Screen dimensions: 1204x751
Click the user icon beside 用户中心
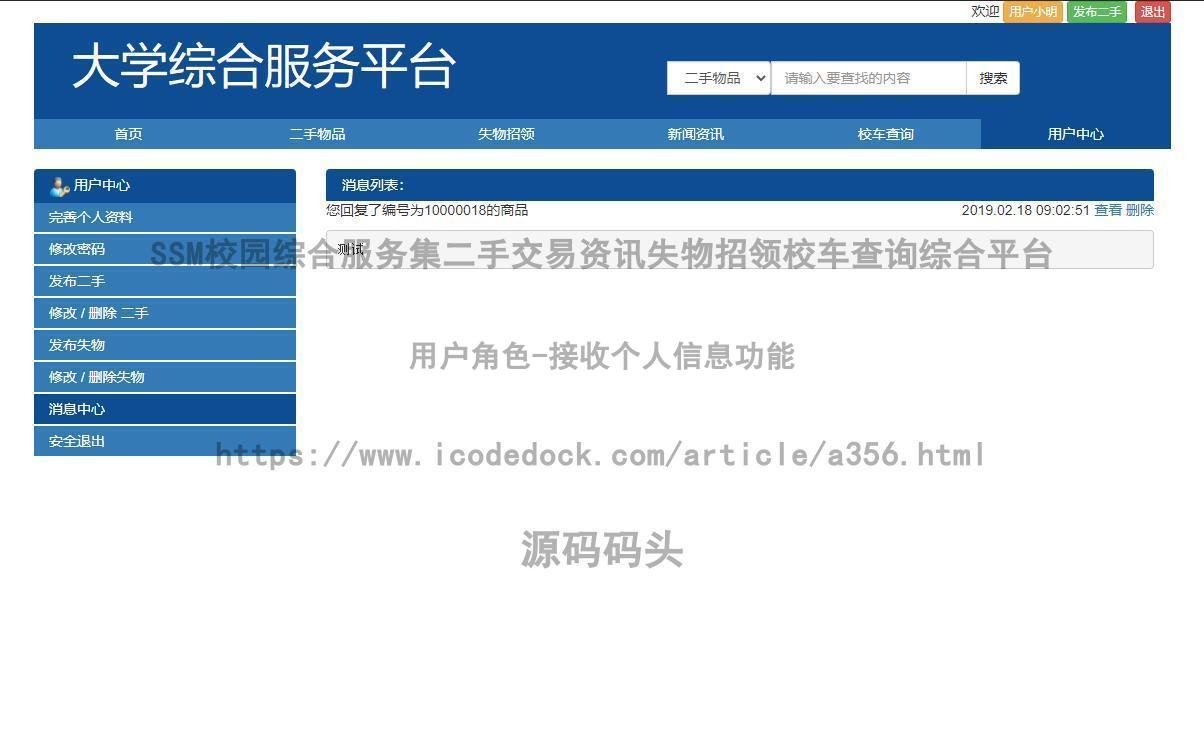59,186
